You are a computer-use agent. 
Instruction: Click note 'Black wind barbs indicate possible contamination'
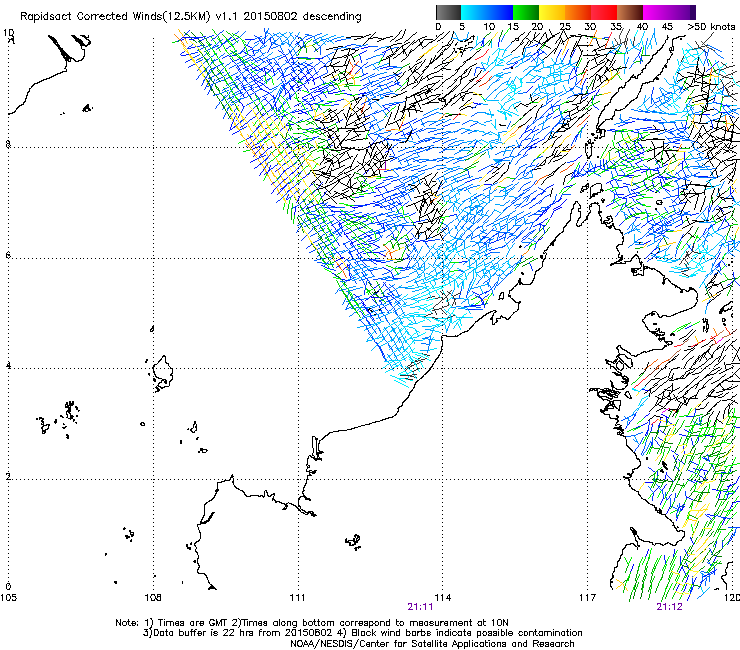(x=467, y=633)
